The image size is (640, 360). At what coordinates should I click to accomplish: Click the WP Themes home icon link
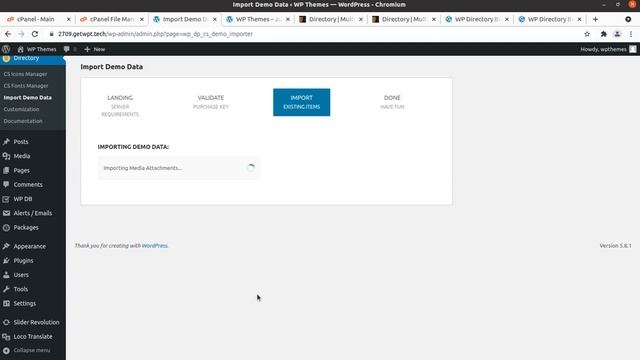pyautogui.click(x=36, y=49)
